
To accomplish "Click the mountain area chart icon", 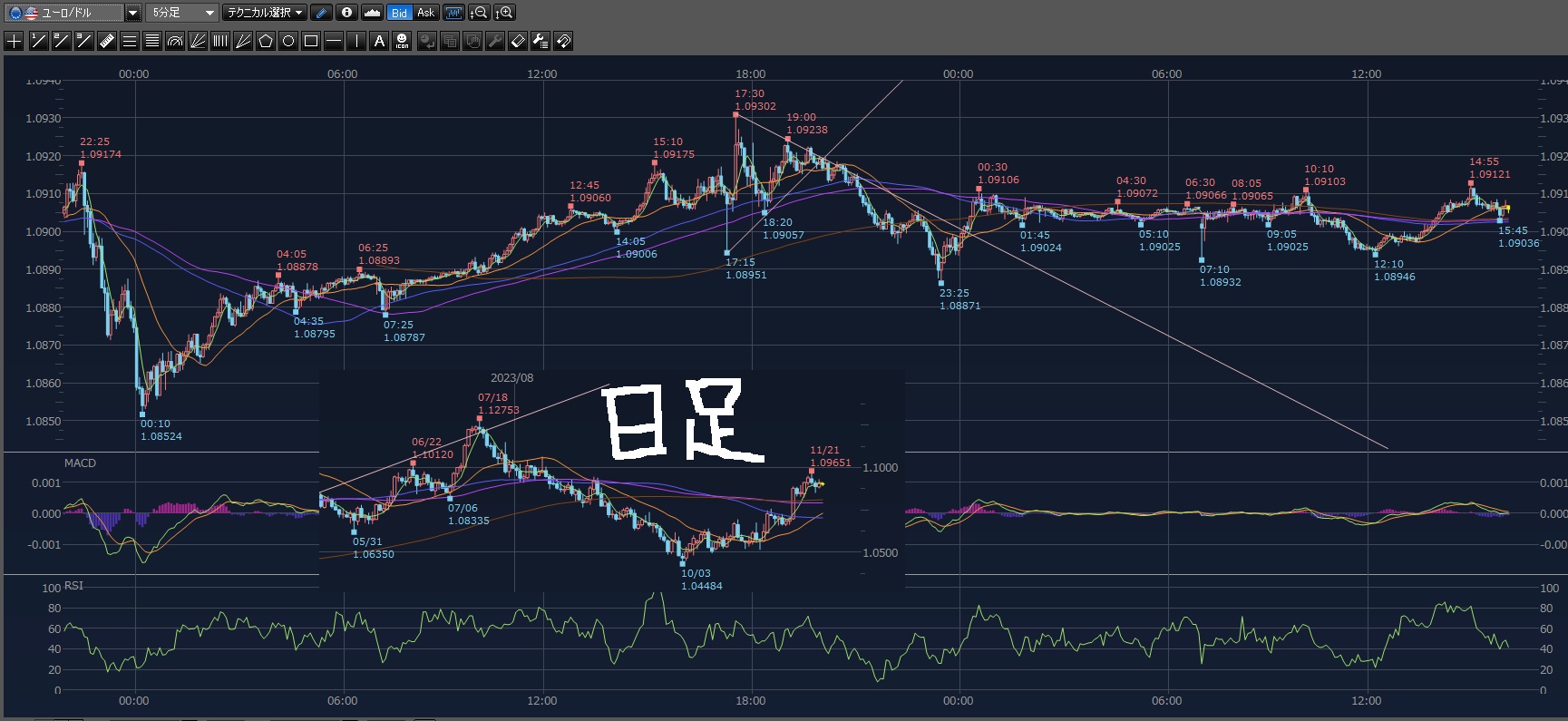I will coord(372,13).
